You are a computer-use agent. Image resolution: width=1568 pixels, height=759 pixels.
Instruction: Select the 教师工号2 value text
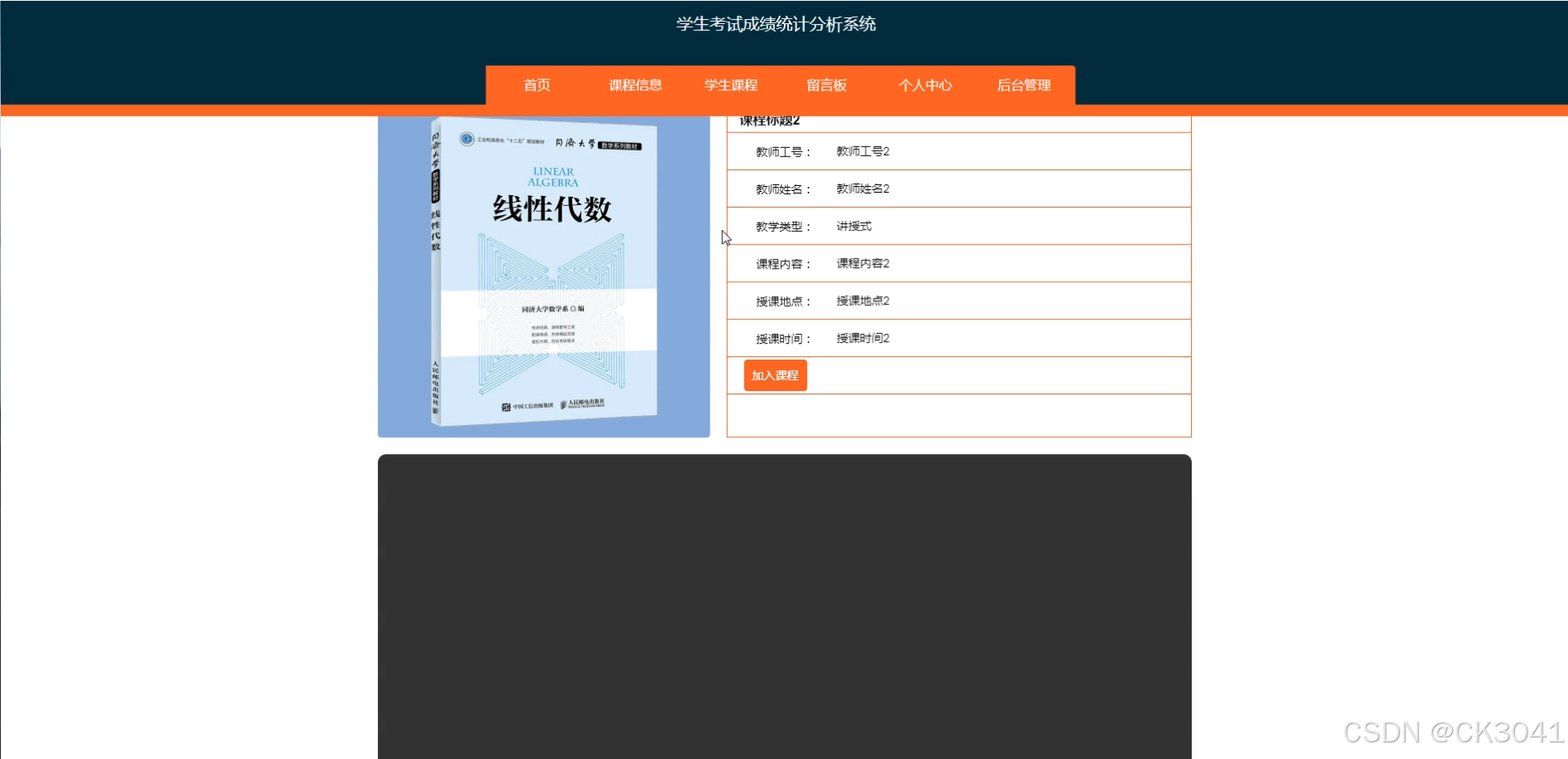click(x=863, y=151)
